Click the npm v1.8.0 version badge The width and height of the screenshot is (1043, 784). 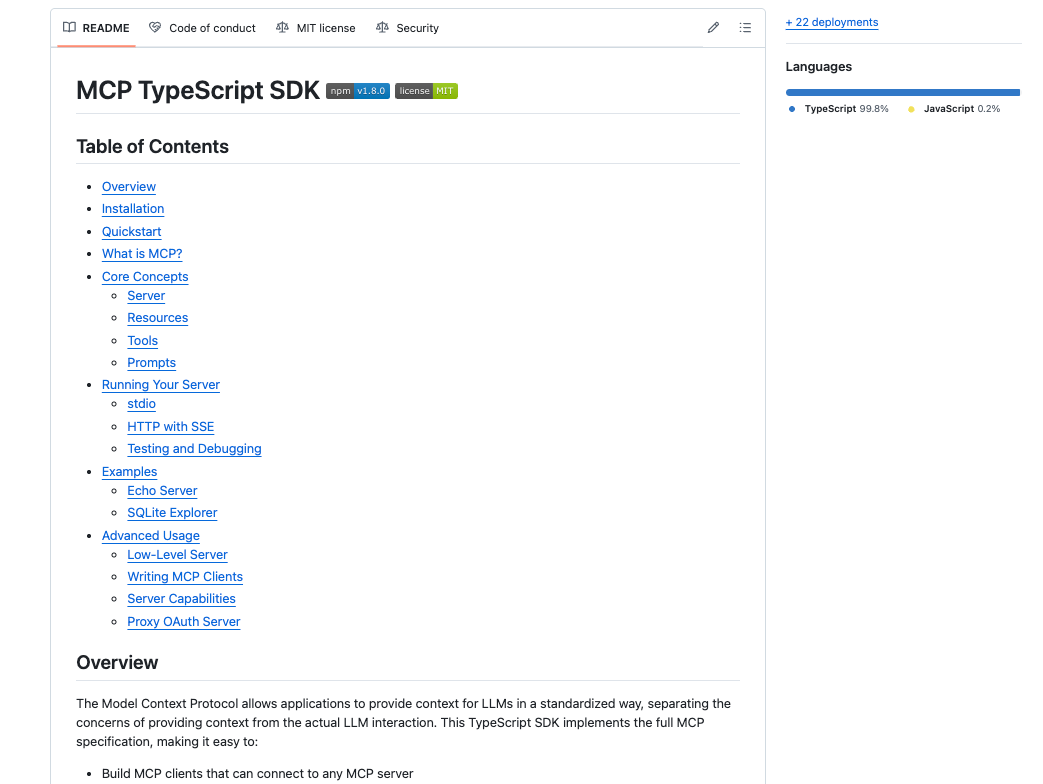[x=357, y=90]
